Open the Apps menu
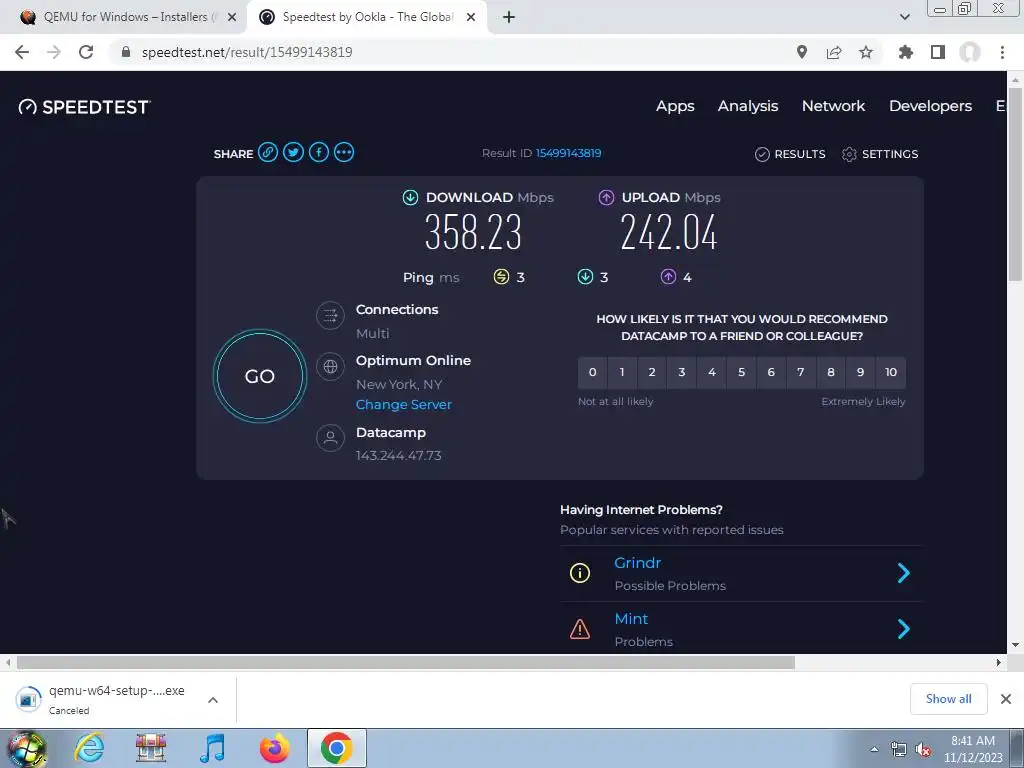 point(675,106)
